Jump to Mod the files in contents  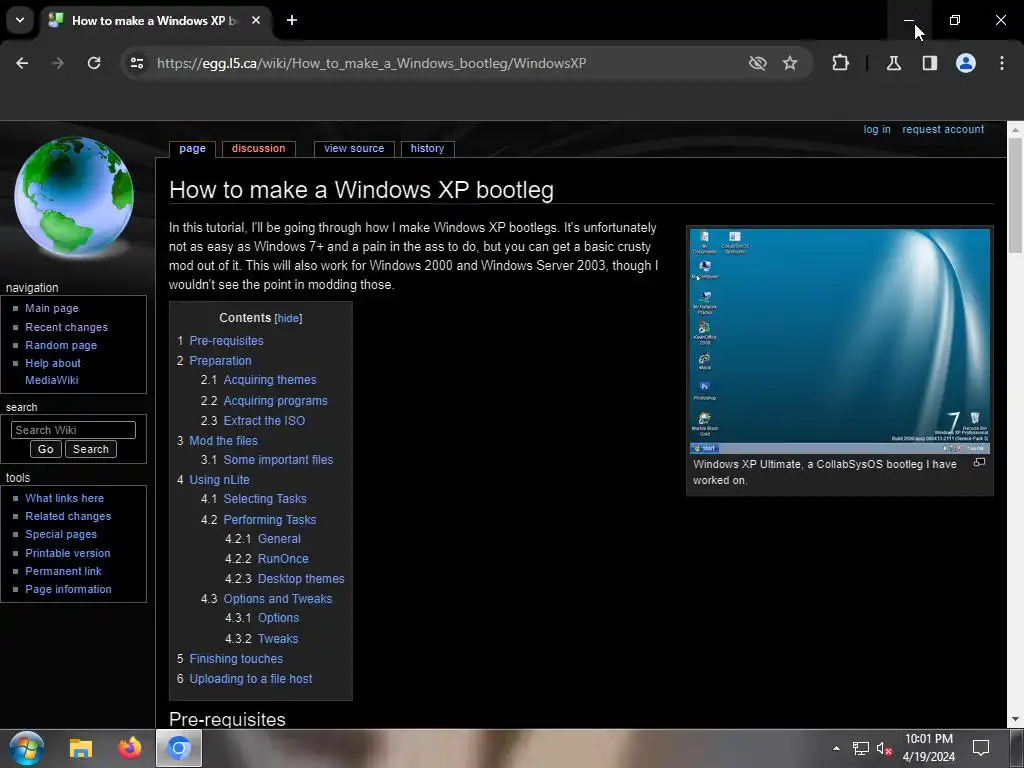tap(223, 441)
